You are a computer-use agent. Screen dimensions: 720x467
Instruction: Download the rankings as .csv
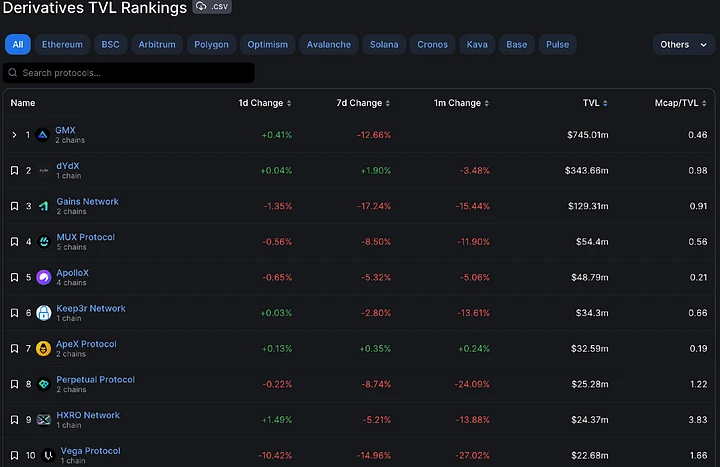click(x=212, y=6)
